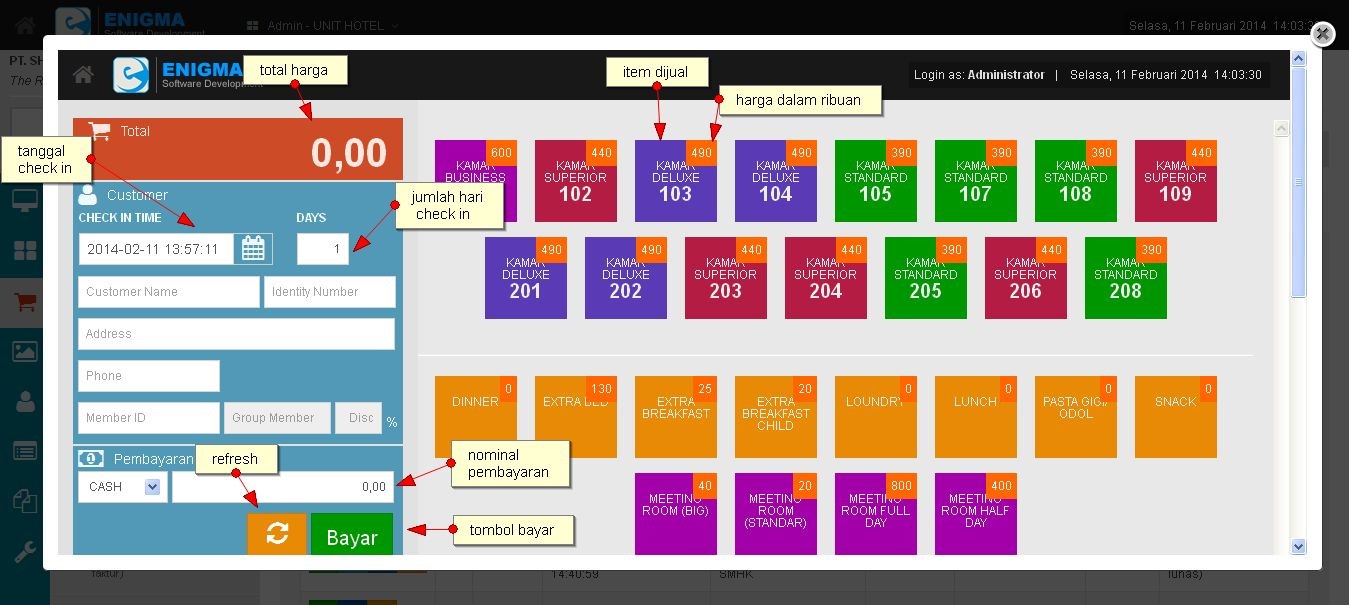Click the Address text field
This screenshot has height=605, width=1349.
(x=236, y=334)
